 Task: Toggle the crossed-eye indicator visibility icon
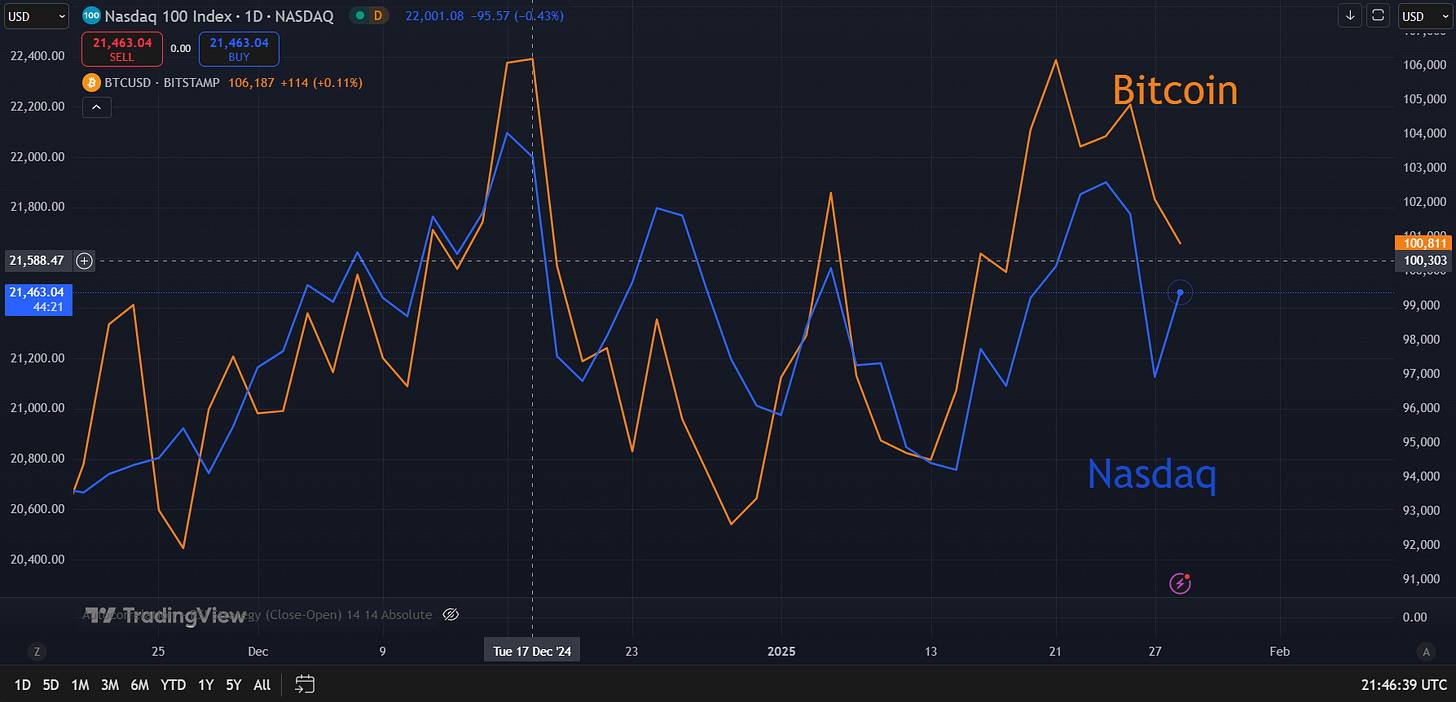tap(450, 615)
